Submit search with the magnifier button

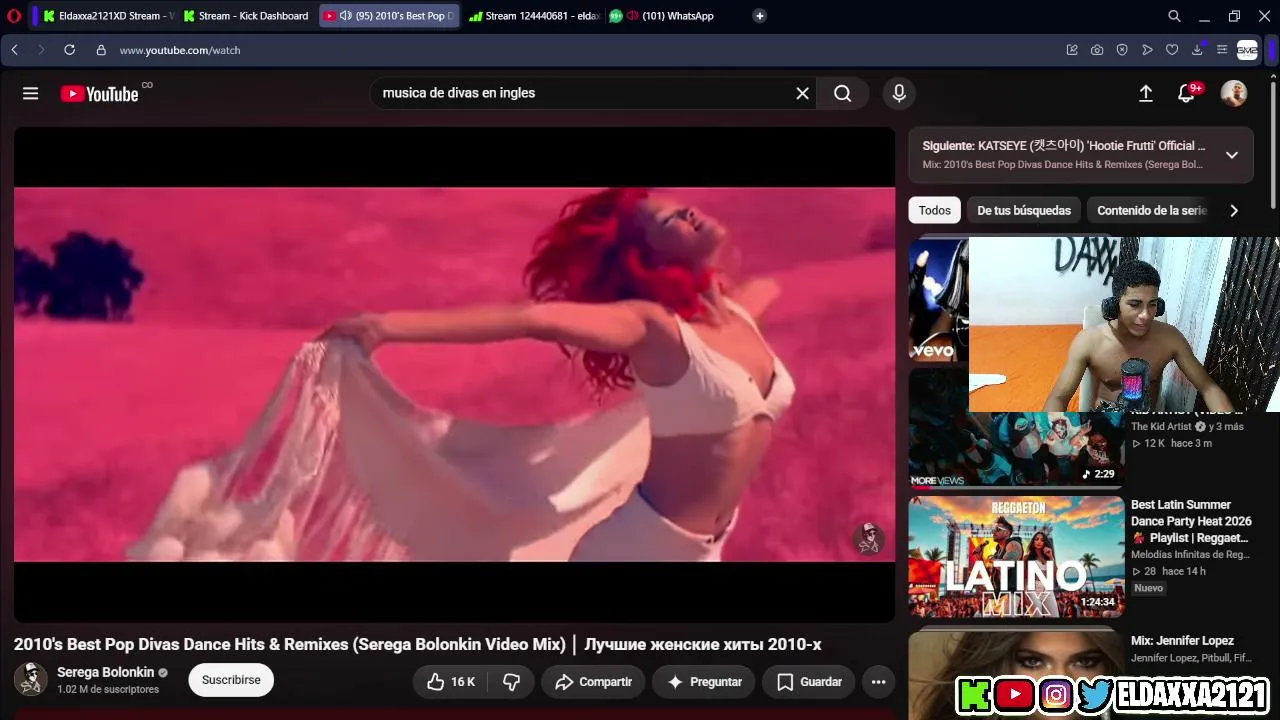[x=843, y=93]
